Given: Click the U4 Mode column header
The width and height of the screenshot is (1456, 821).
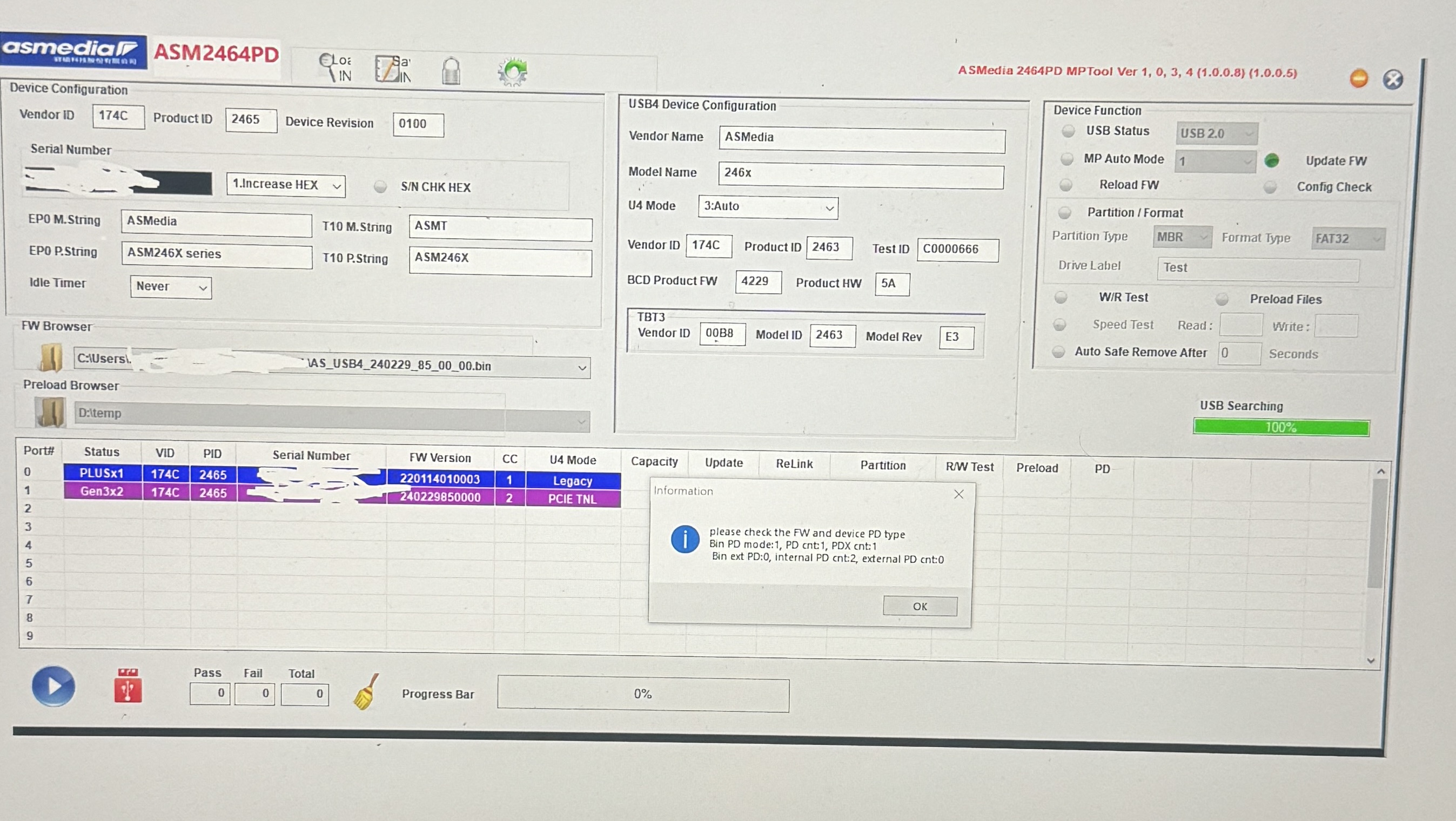Looking at the screenshot, I should pyautogui.click(x=573, y=460).
